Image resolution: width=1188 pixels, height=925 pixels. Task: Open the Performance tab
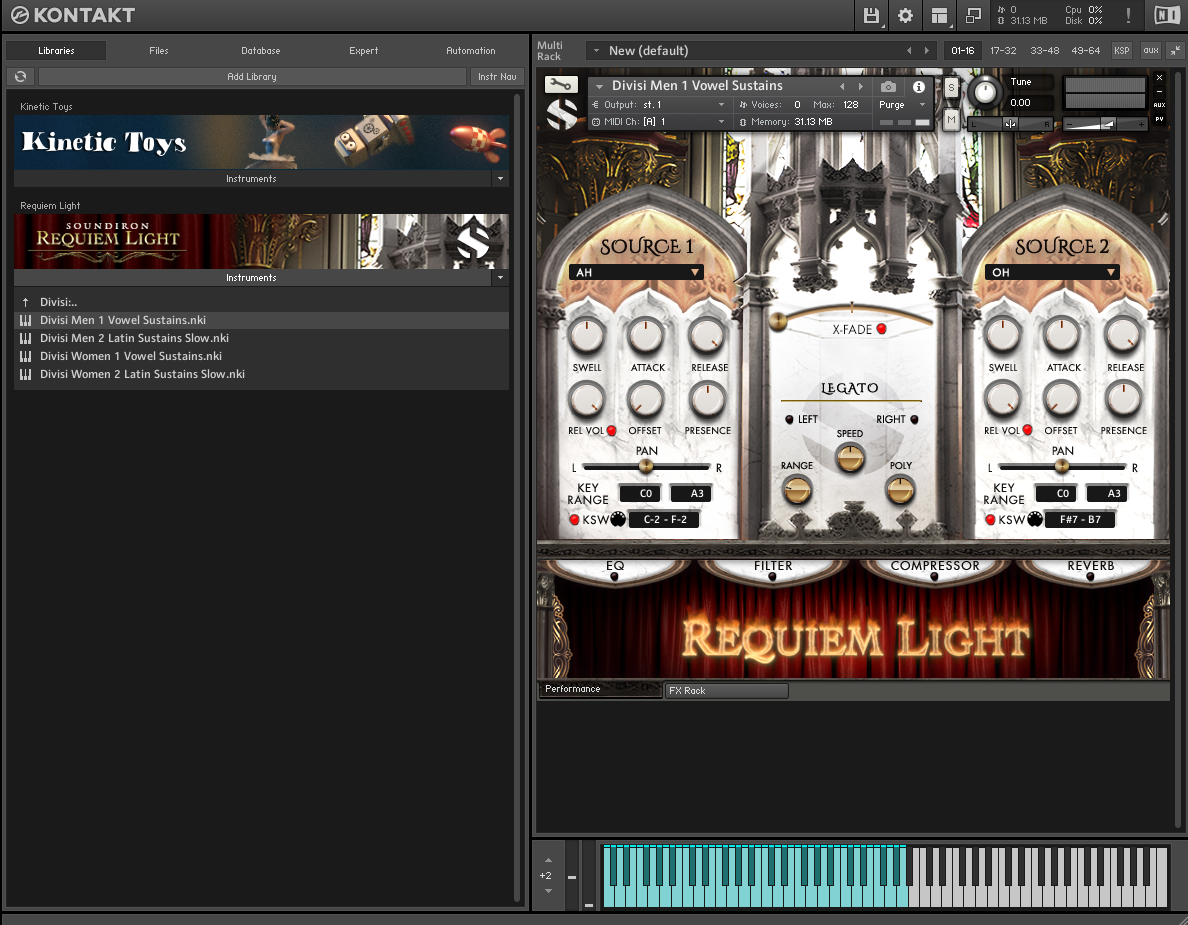point(599,689)
